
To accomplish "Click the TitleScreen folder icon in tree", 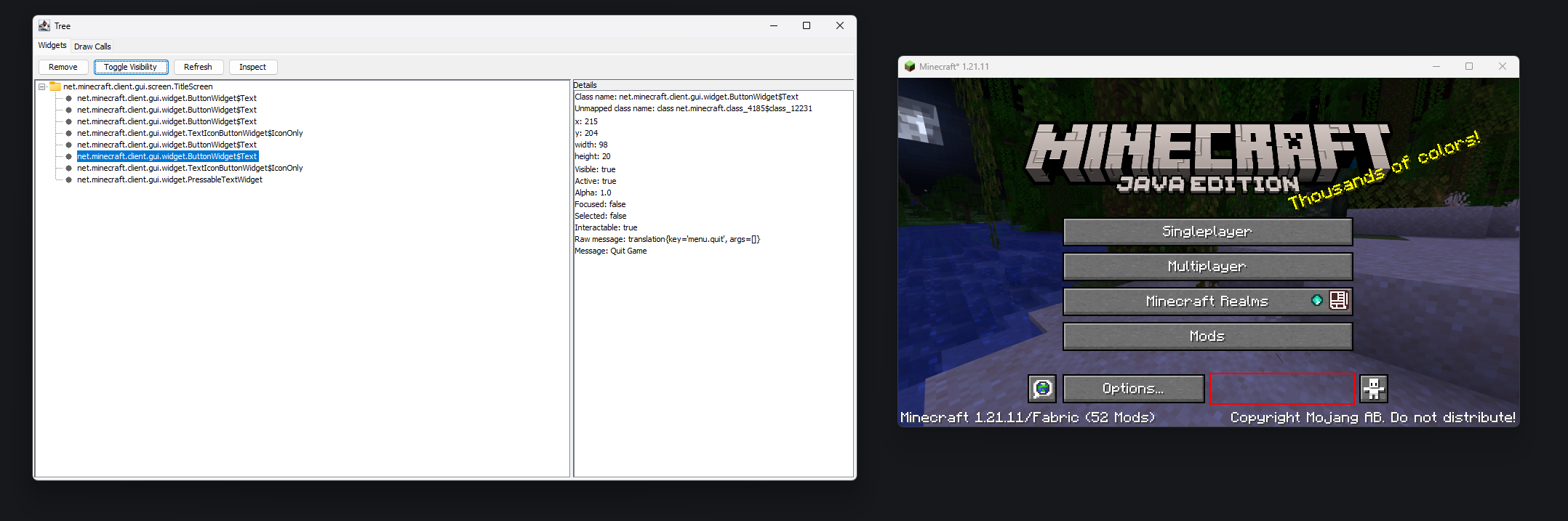I will (55, 86).
